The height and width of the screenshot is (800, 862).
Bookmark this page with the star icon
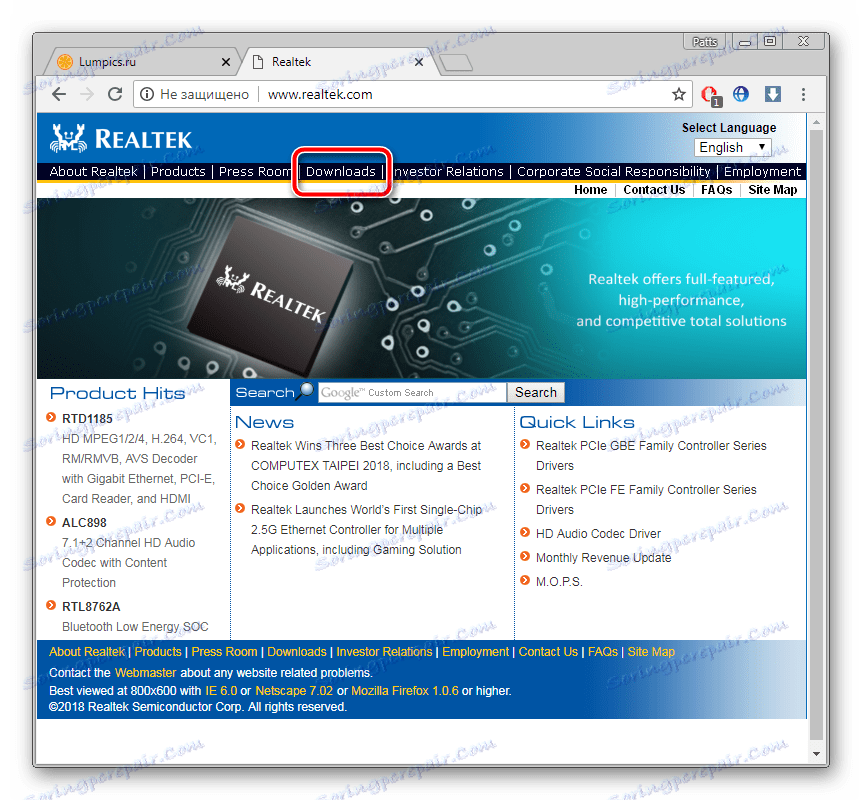tap(678, 95)
